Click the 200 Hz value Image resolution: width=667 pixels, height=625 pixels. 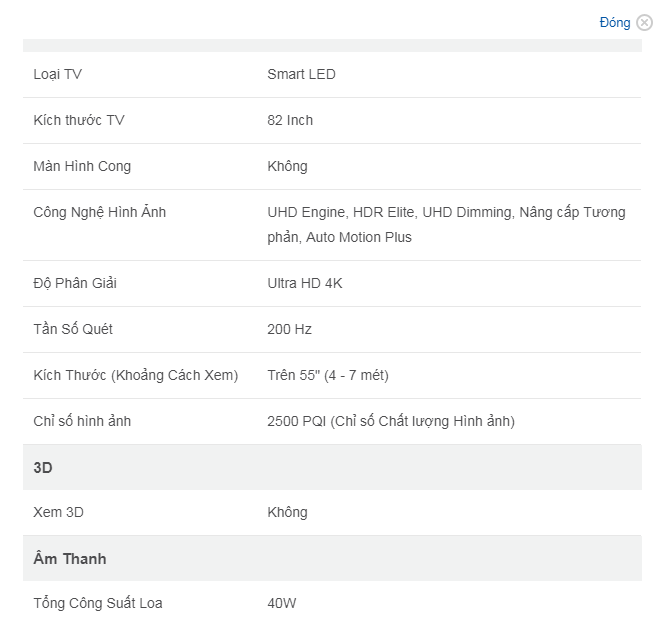[289, 329]
